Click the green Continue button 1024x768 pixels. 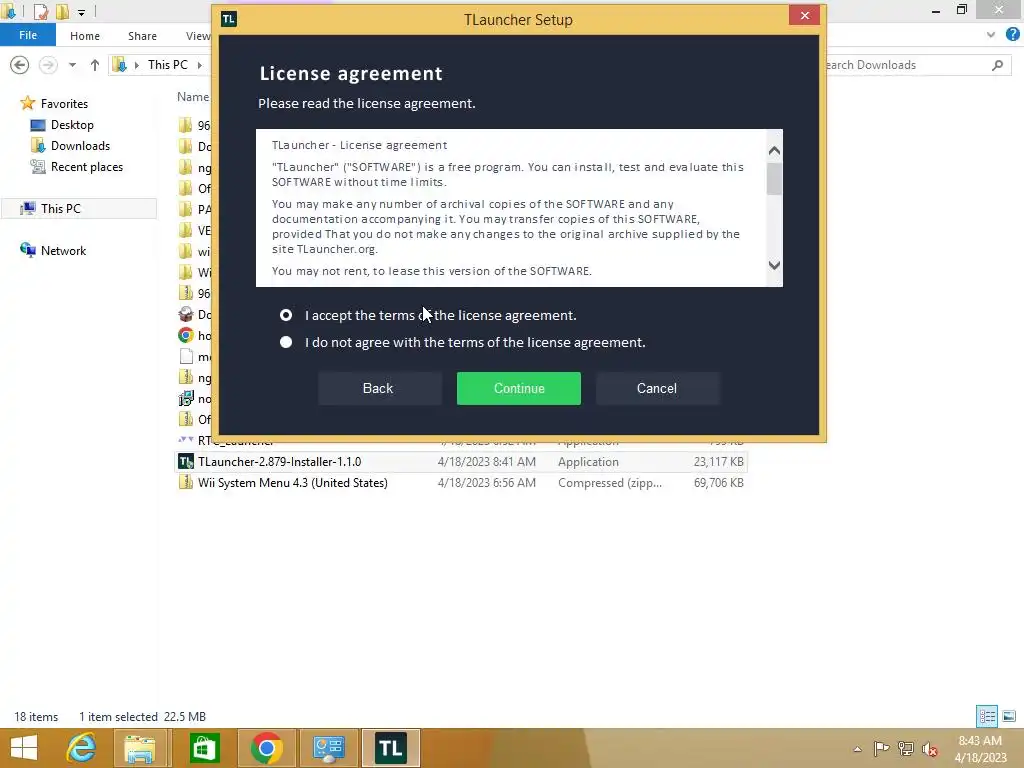tap(519, 389)
